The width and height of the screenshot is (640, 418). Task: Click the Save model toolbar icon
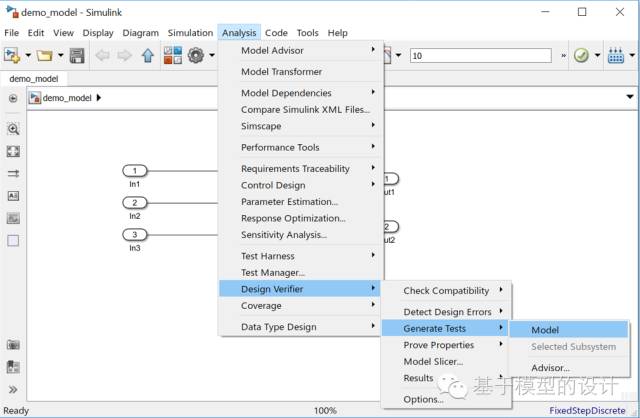click(76, 56)
